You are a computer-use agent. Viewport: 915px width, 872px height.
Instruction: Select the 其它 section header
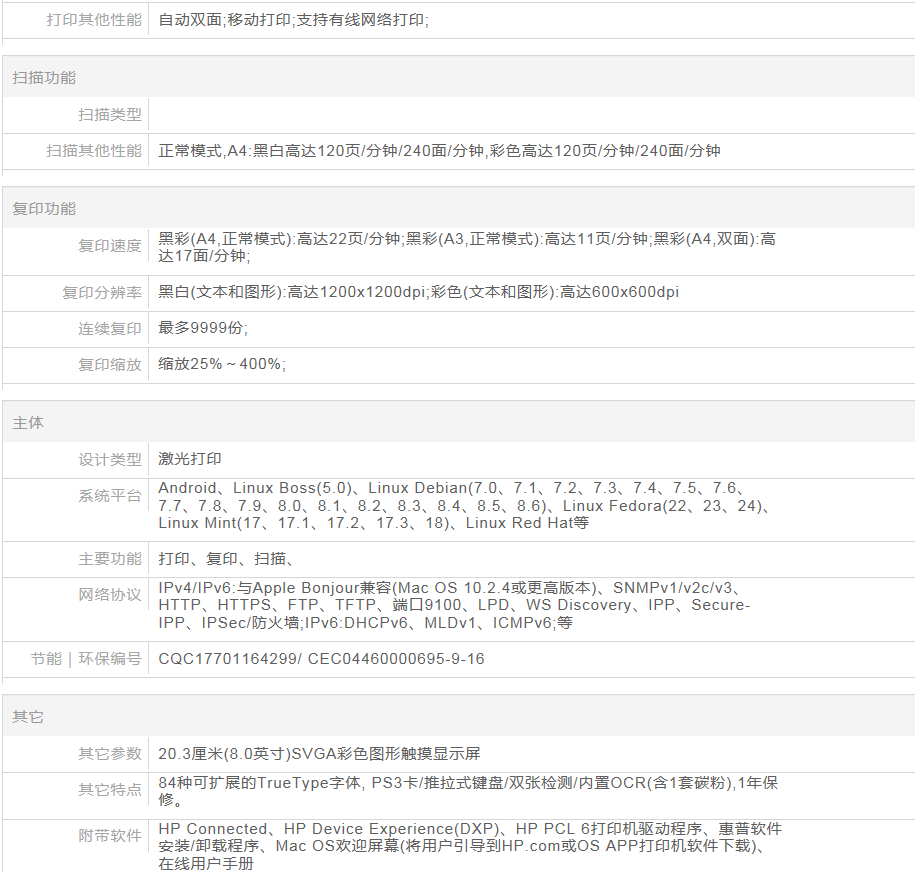coord(28,716)
